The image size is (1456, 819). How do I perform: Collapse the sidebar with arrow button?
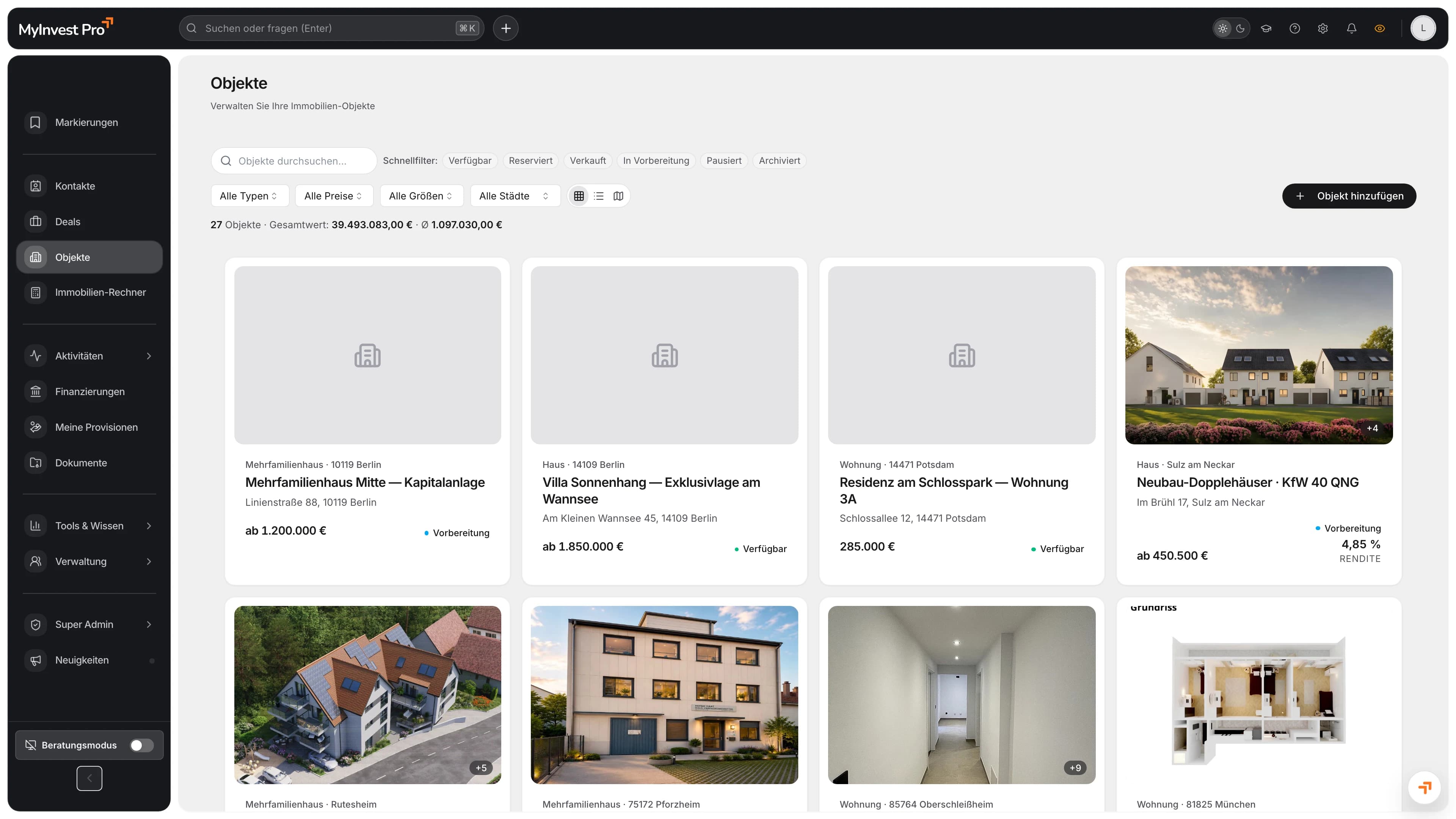tap(89, 778)
